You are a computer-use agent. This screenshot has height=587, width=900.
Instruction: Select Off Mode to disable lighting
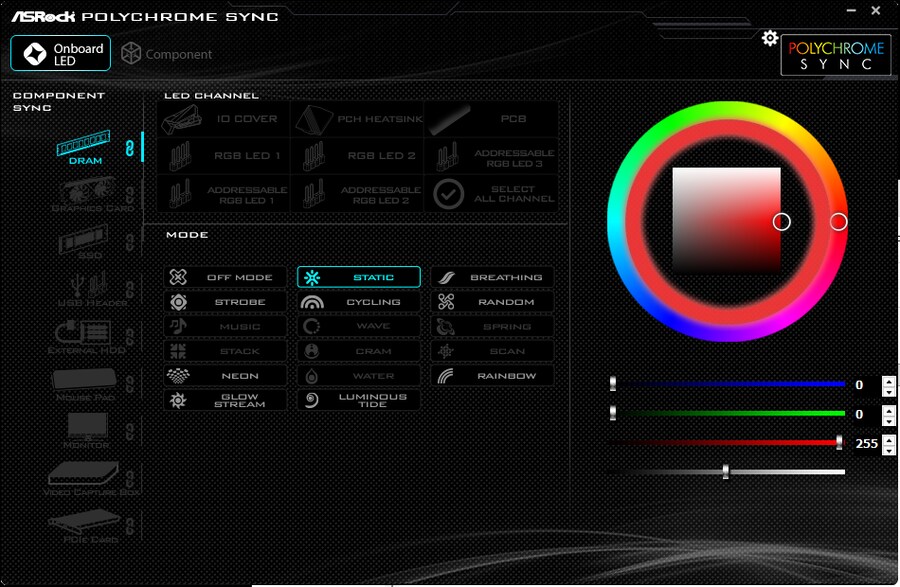[x=225, y=277]
